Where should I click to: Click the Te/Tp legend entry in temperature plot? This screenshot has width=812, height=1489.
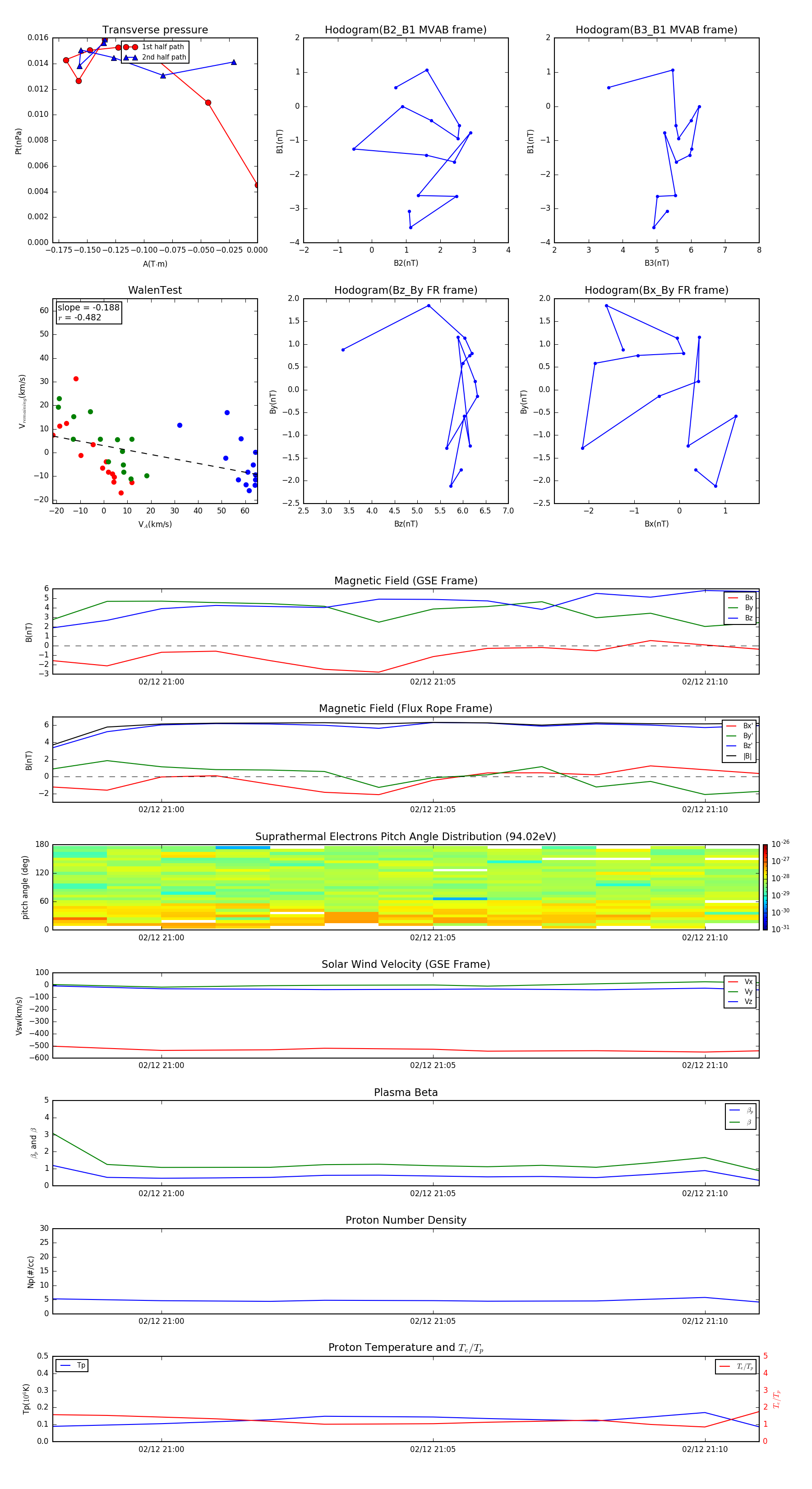[736, 1366]
